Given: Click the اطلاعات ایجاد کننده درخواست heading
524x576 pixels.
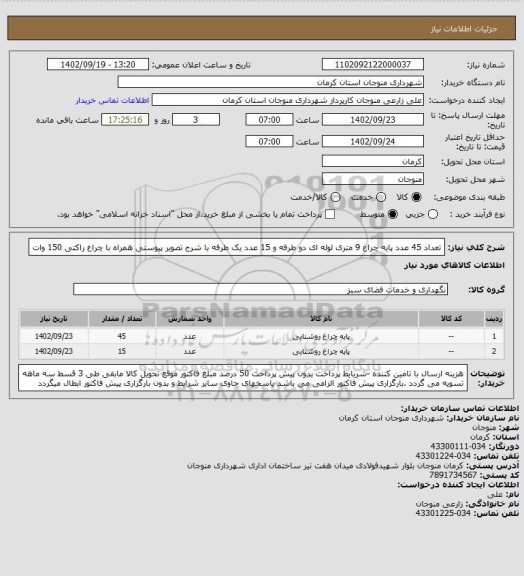Looking at the screenshot, I should [x=458, y=485].
